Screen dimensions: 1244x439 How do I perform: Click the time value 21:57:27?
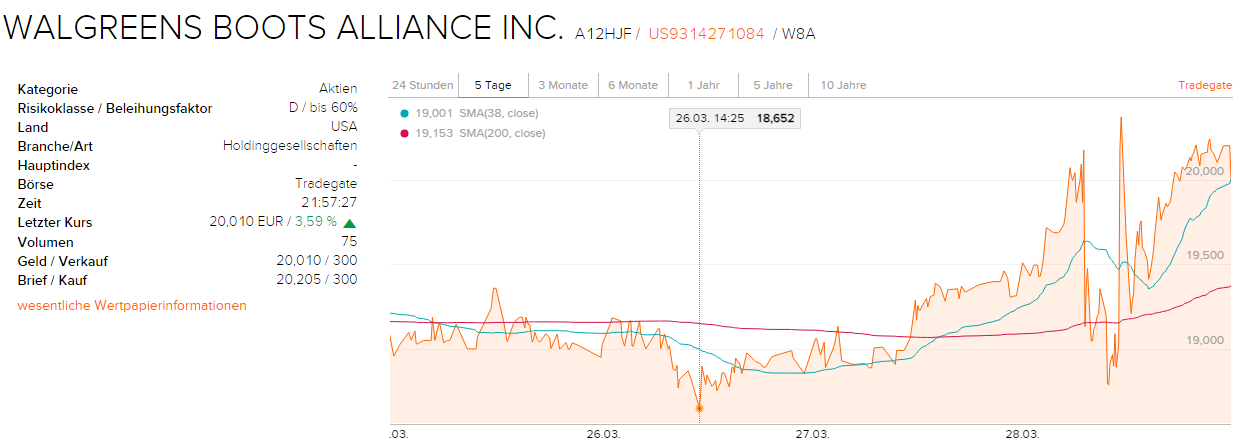(x=329, y=203)
